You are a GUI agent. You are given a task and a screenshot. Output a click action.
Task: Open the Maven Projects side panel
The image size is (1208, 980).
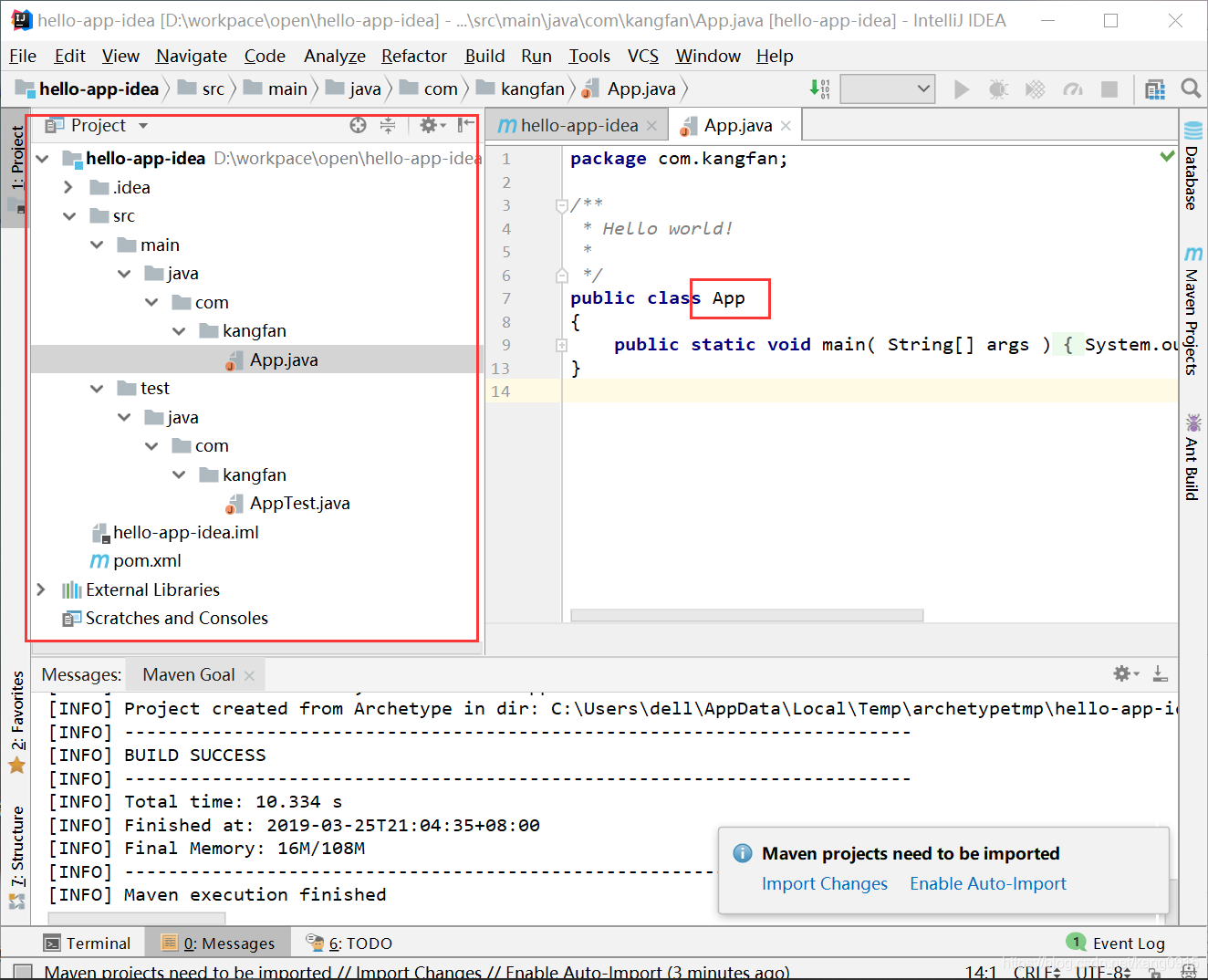pyautogui.click(x=1192, y=310)
